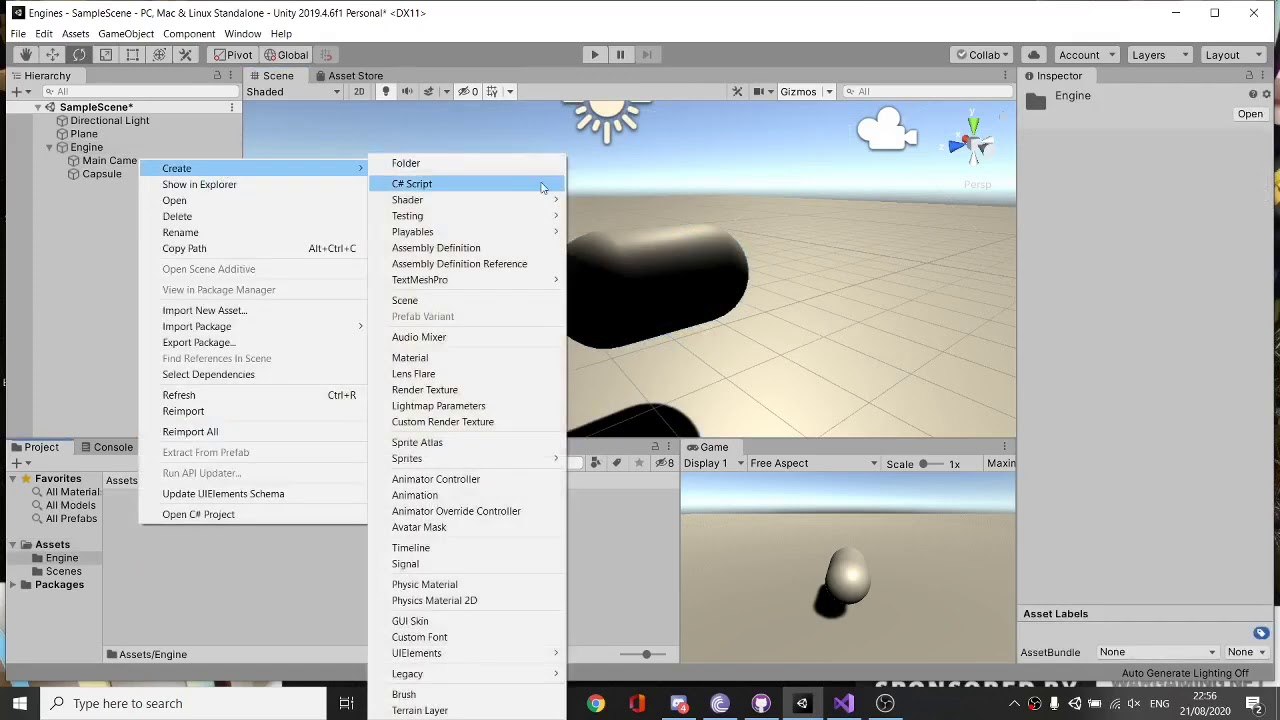
Task: Open the Shader submenu
Action: [x=466, y=200]
